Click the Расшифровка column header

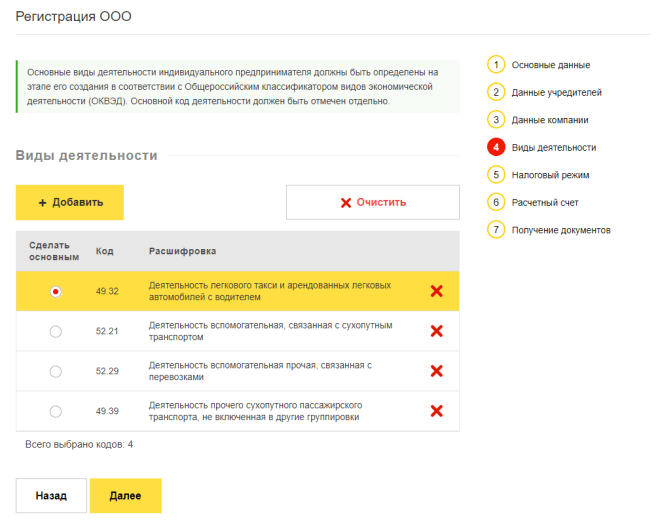coord(182,251)
